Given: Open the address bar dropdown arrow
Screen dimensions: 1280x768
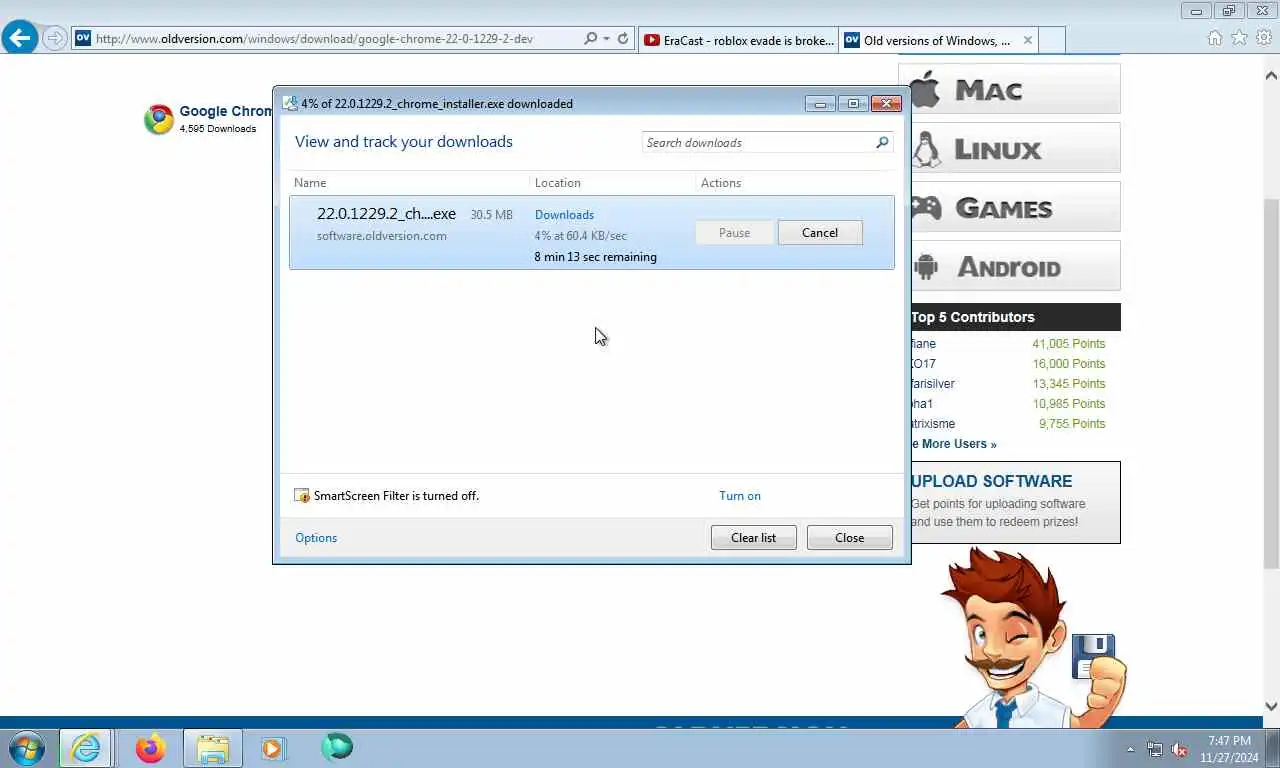Looking at the screenshot, I should point(606,39).
